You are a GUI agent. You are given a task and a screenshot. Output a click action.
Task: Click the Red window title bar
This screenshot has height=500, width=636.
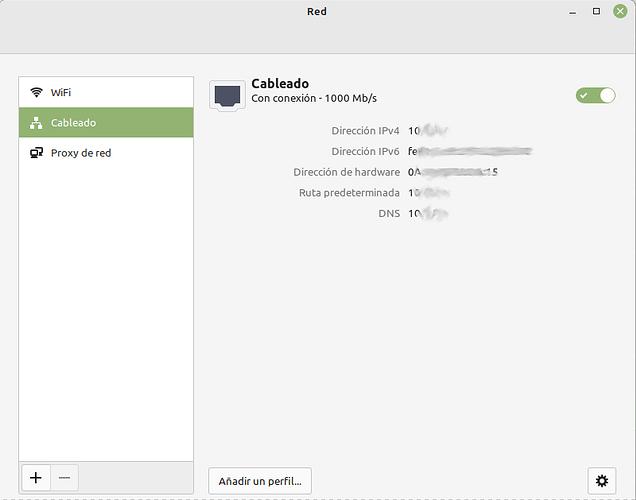pos(316,11)
